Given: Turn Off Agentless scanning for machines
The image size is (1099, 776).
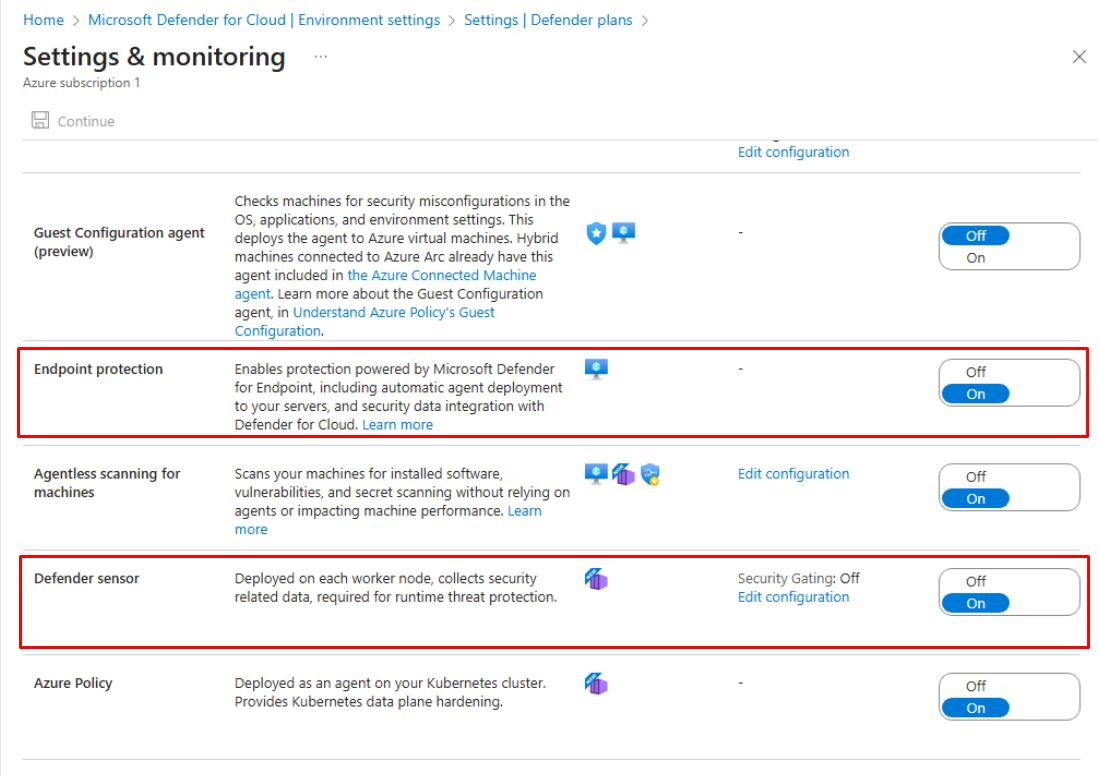Looking at the screenshot, I should coord(975,477).
